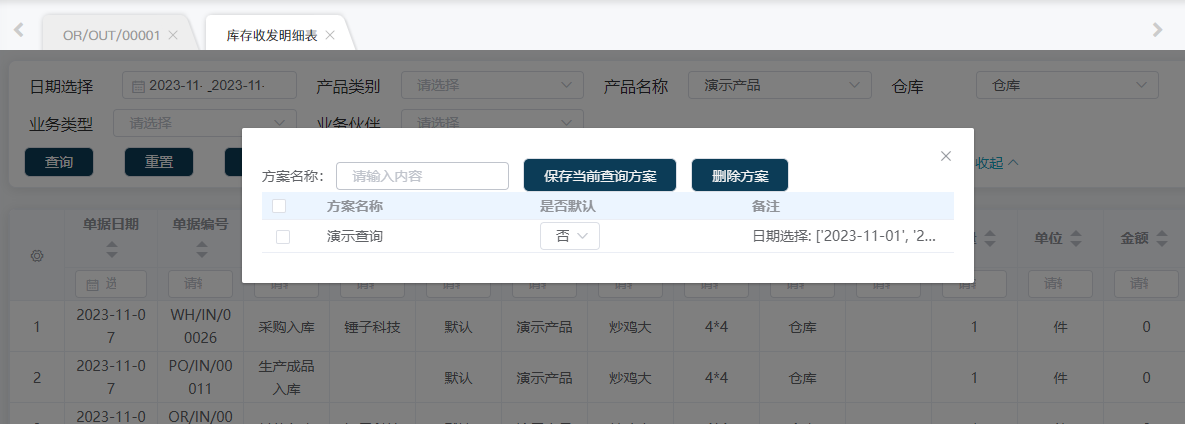
Task: Check the 演示查询 scheme row checkbox
Action: point(283,237)
